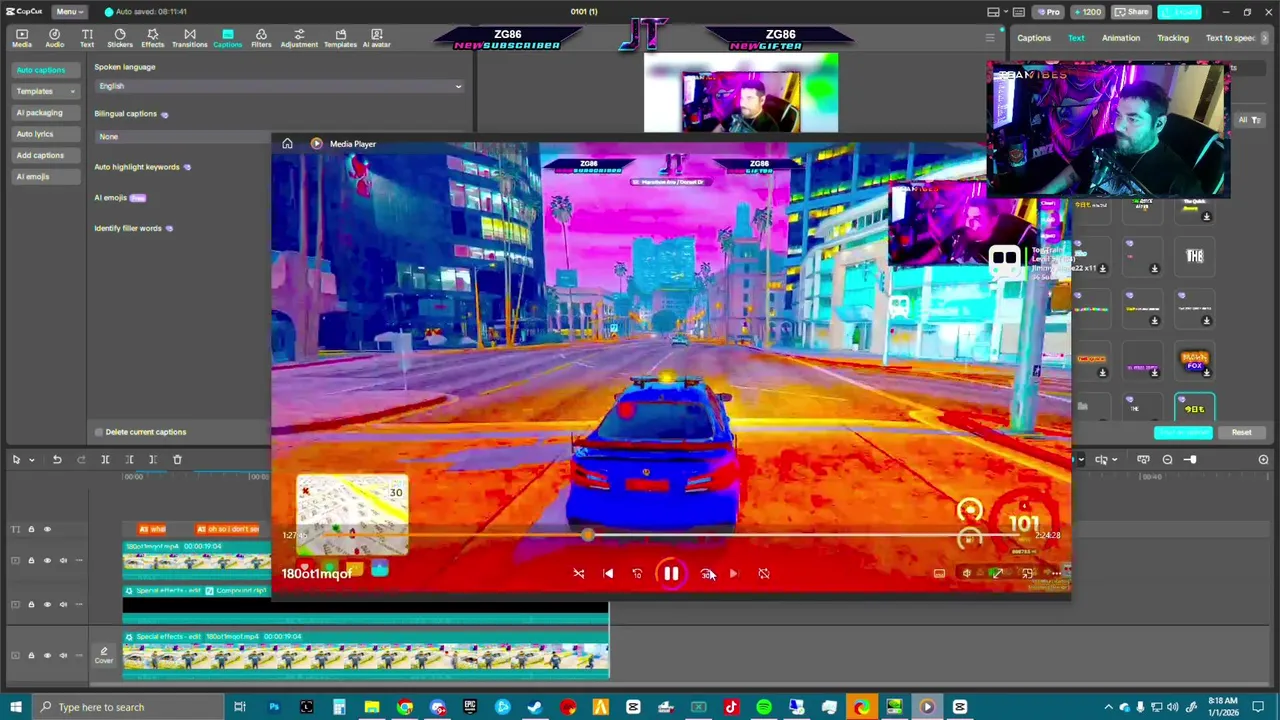Toggle shuffle in Media Player
The height and width of the screenshot is (720, 1280).
point(578,573)
